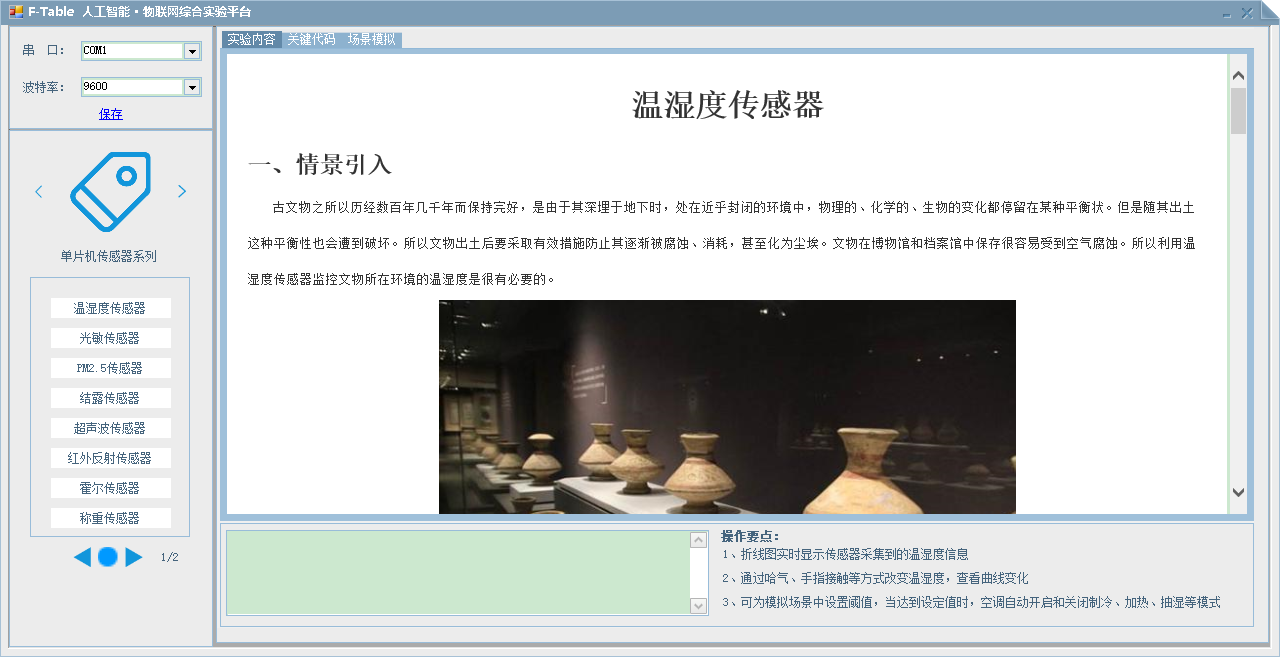The width and height of the screenshot is (1280, 657).
Task: Select the second page dot indicator
Action: click(107, 558)
